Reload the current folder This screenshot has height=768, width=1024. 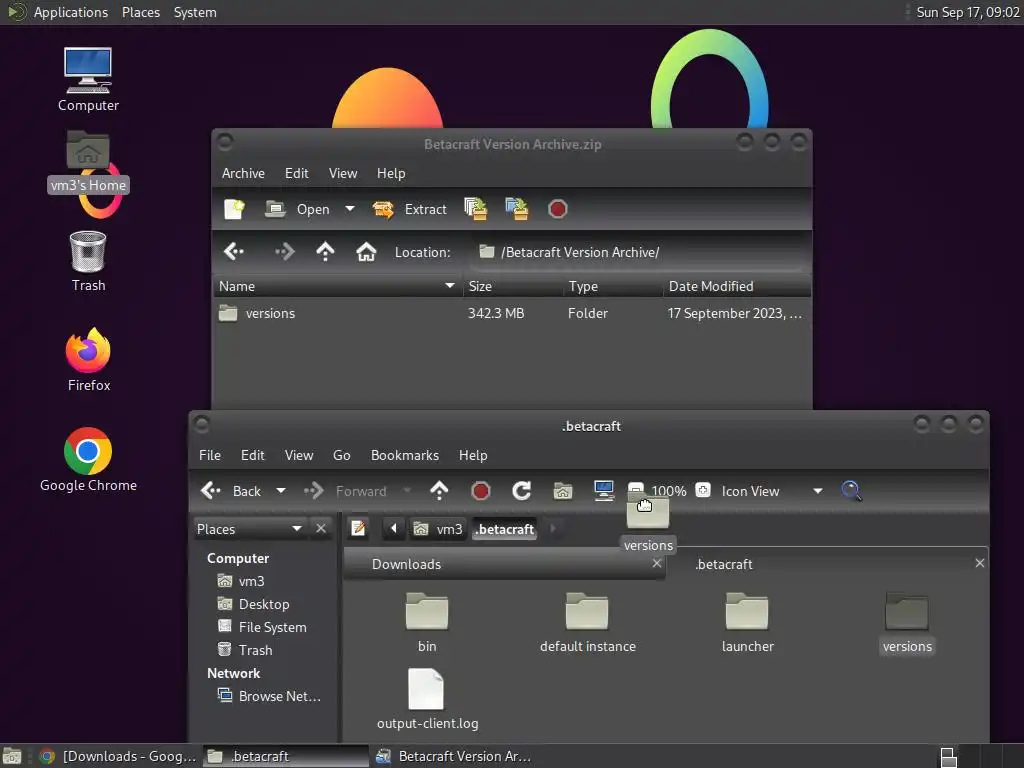pyautogui.click(x=521, y=491)
